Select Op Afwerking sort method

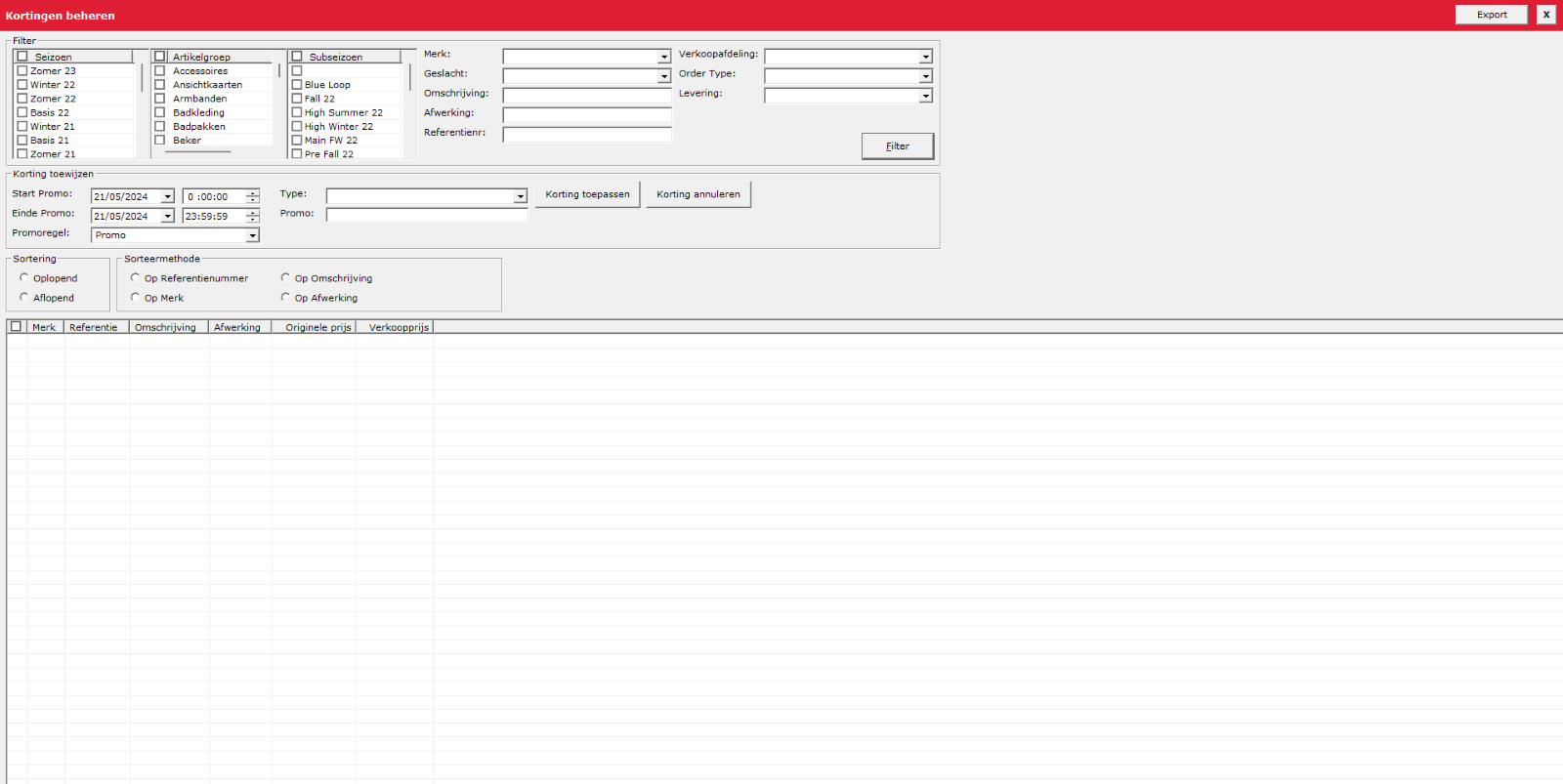coord(285,297)
